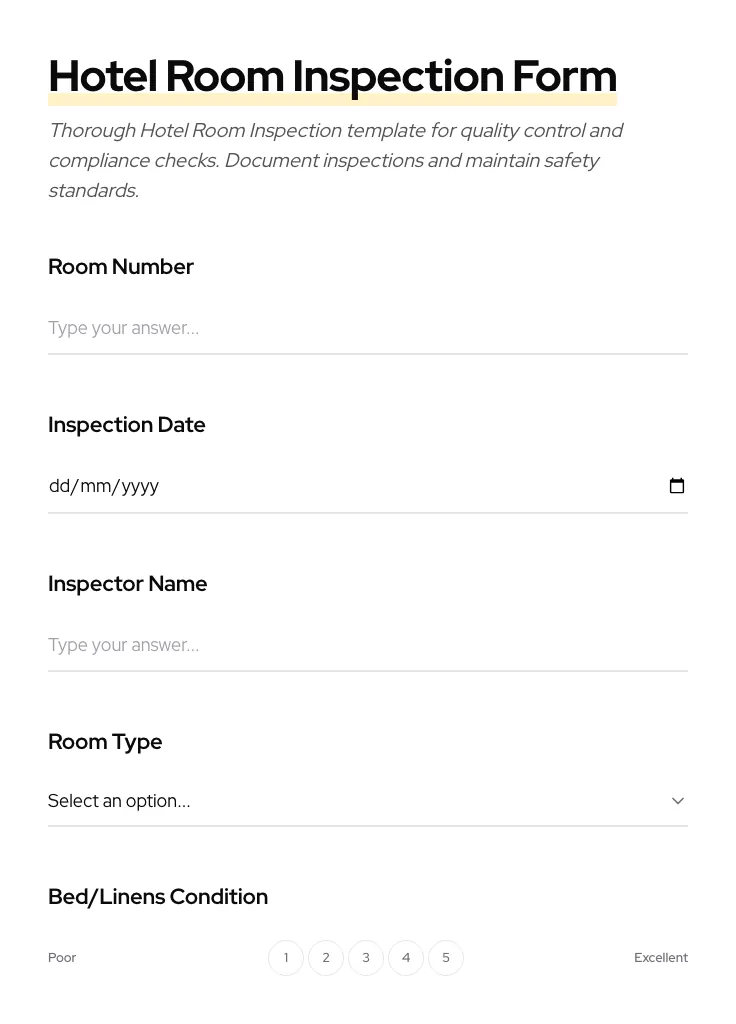Open the "Select an option..." Room Type dropdown

click(x=300, y=800)
